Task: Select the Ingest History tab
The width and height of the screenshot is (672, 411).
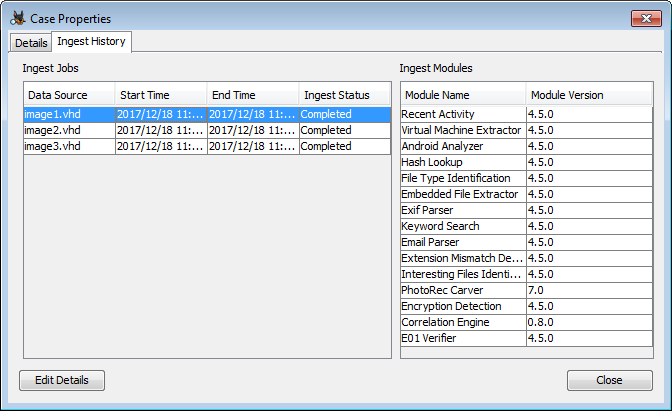Action: [91, 42]
